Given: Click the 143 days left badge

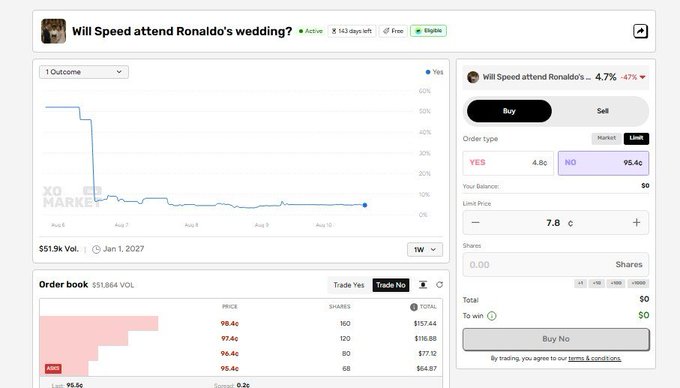Looking at the screenshot, I should point(352,31).
